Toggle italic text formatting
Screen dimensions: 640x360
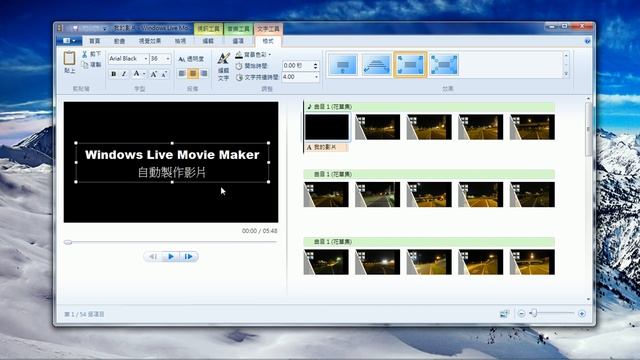124,74
